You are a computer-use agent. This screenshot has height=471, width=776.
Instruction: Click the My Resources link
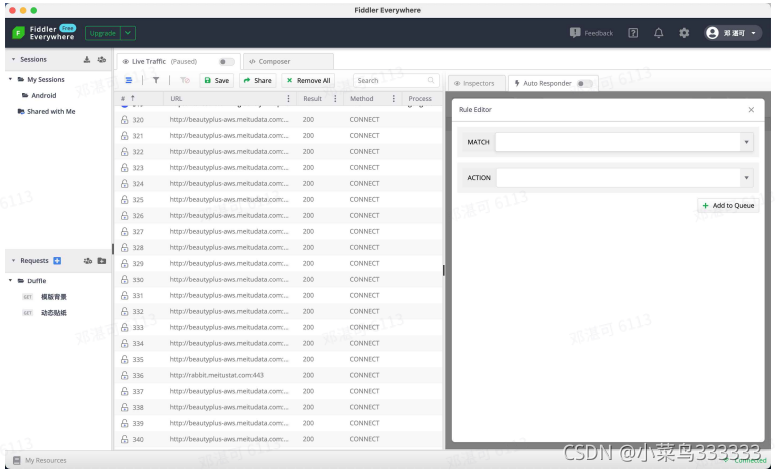point(46,461)
